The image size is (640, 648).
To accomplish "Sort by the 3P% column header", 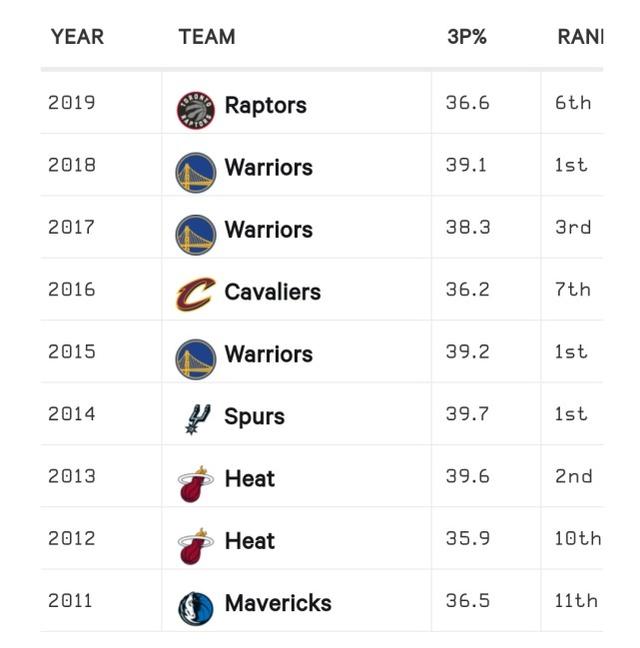I will click(467, 37).
